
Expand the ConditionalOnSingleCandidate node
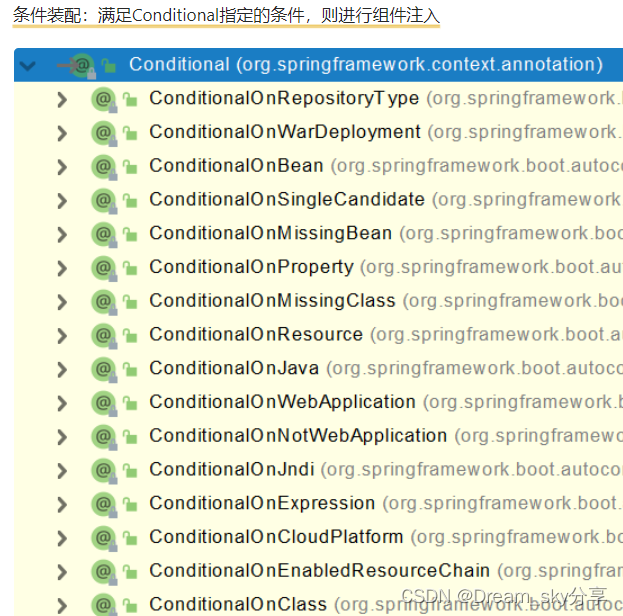(62, 201)
